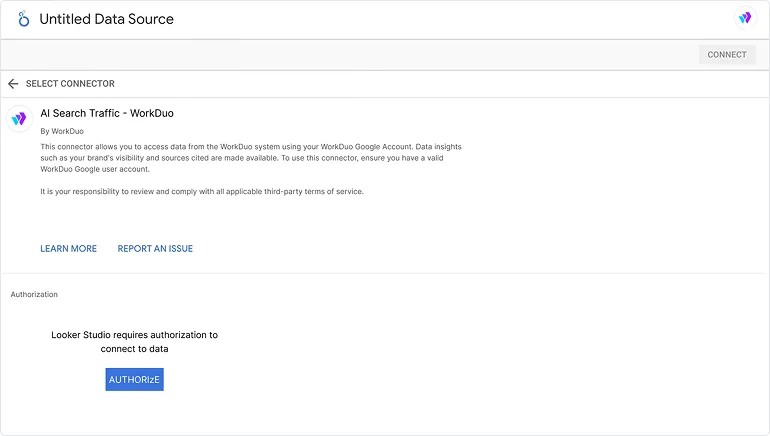Open the REPORT AN ISSUE link
770x436 pixels.
click(155, 248)
